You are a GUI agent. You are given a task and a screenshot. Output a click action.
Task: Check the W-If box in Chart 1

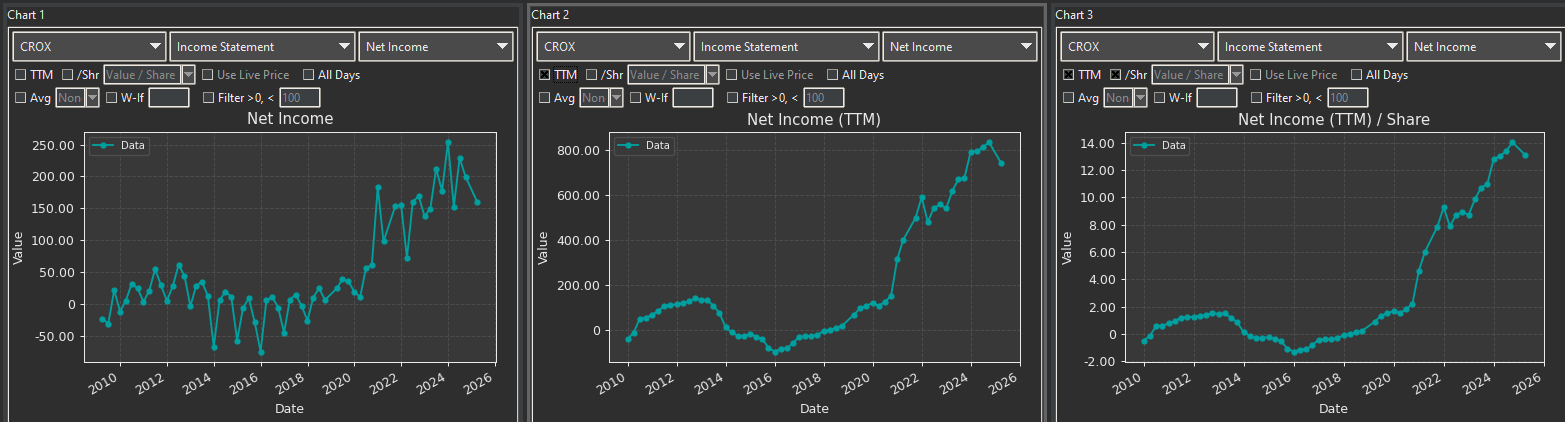point(112,98)
